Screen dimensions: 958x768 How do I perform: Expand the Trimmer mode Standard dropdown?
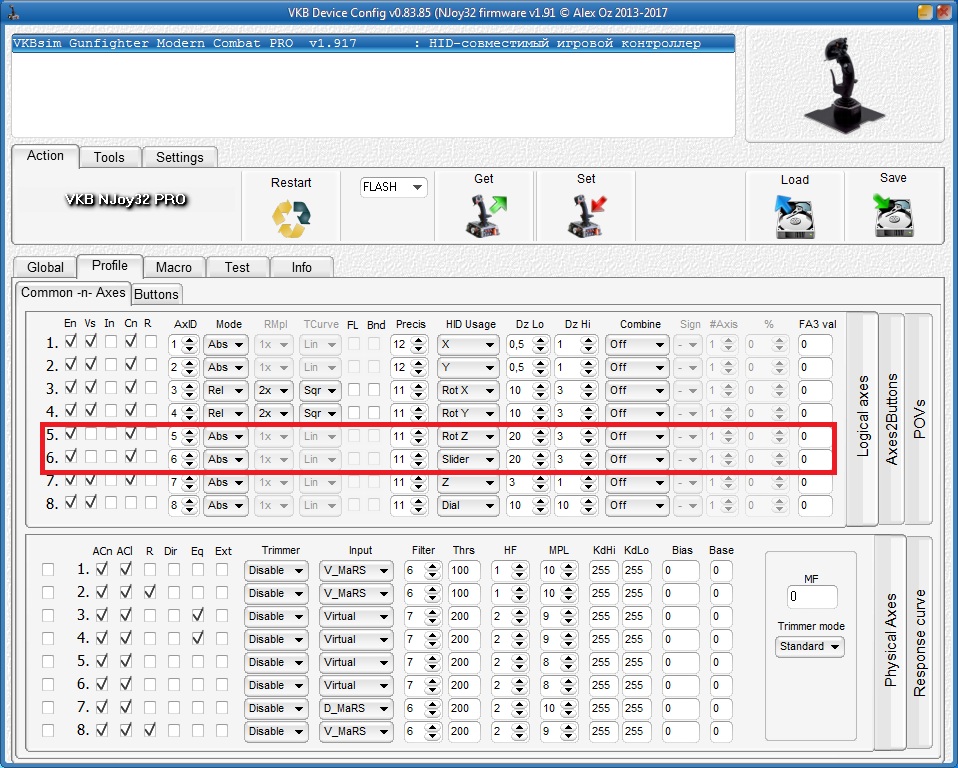click(x=809, y=647)
